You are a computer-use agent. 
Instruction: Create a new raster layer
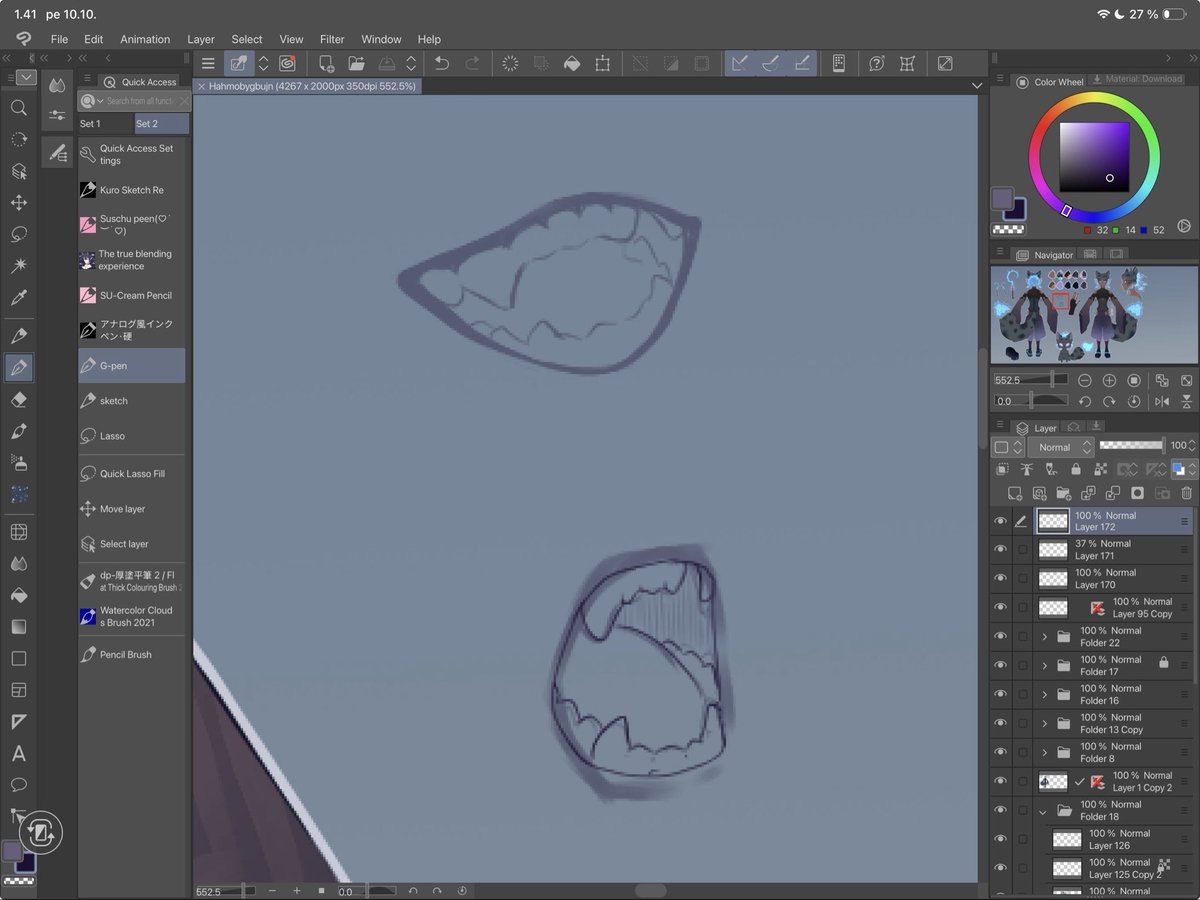(x=1013, y=493)
